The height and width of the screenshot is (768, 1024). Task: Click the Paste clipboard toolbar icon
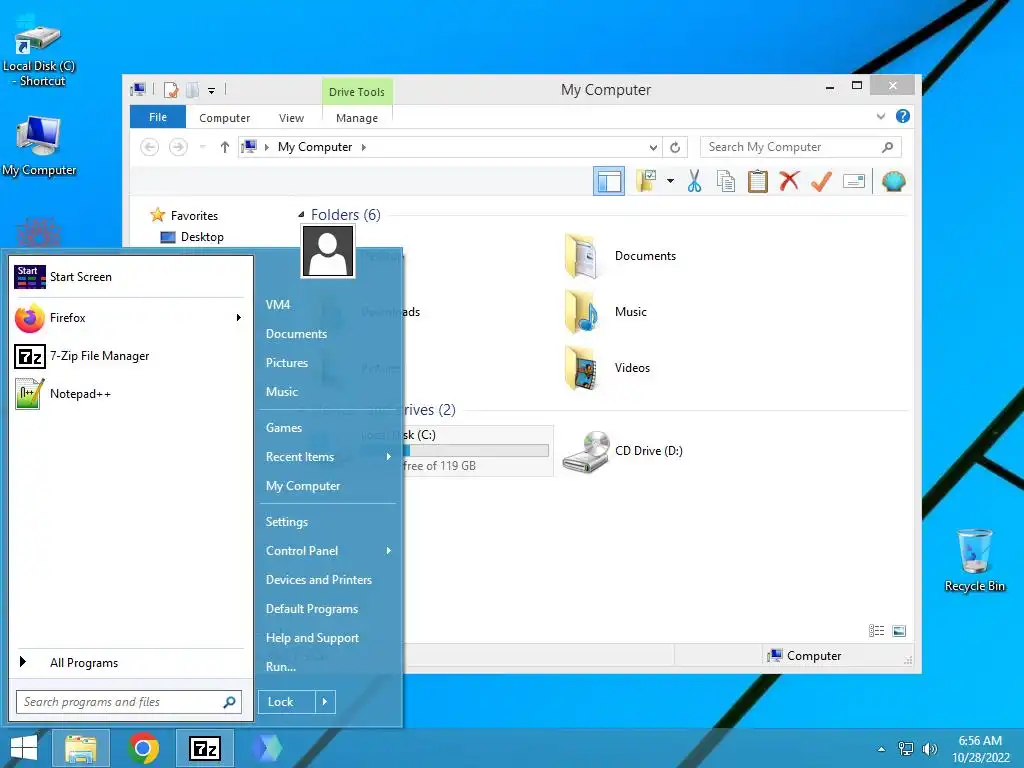[758, 181]
